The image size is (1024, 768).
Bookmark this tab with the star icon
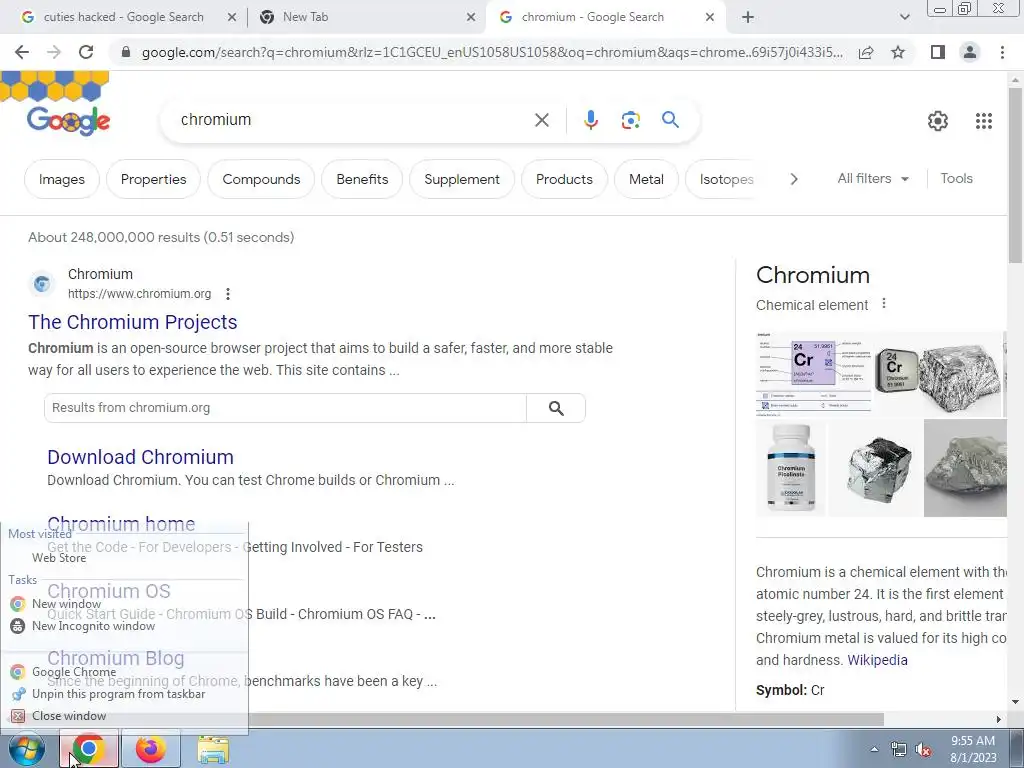click(898, 52)
